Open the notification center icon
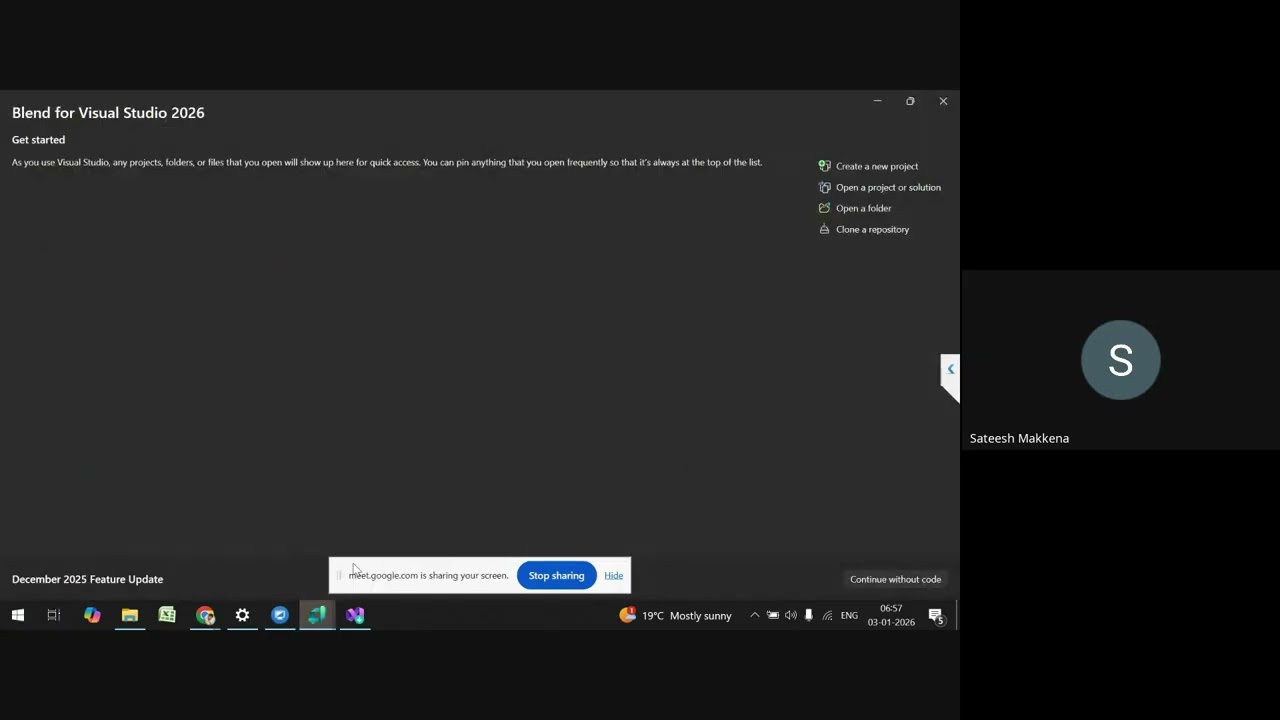This screenshot has height=720, width=1280. (936, 615)
